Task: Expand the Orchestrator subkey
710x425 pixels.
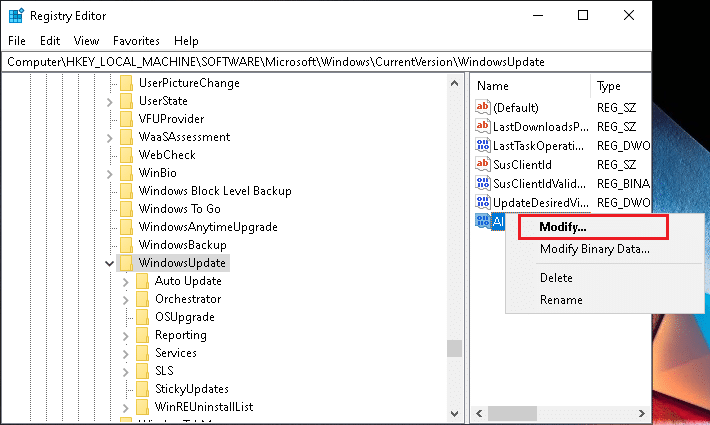Action: (125, 299)
